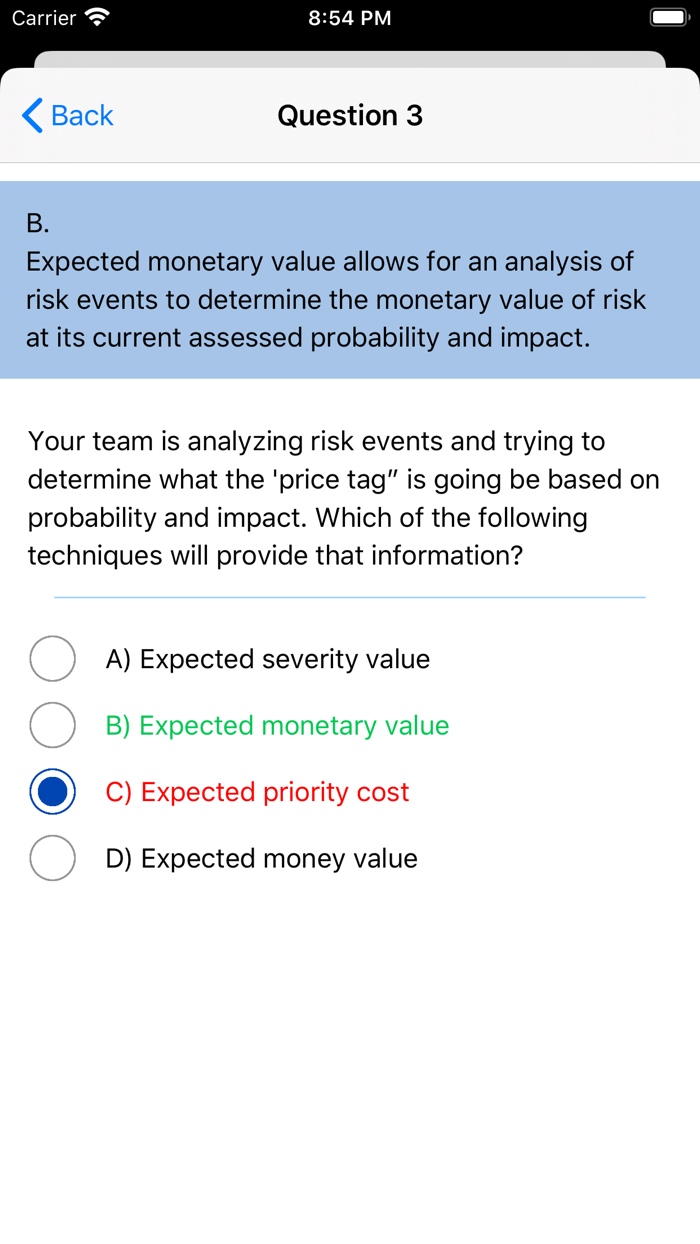
Task: Tap the 'A) Expected severity value' answer text
Action: coord(267,659)
